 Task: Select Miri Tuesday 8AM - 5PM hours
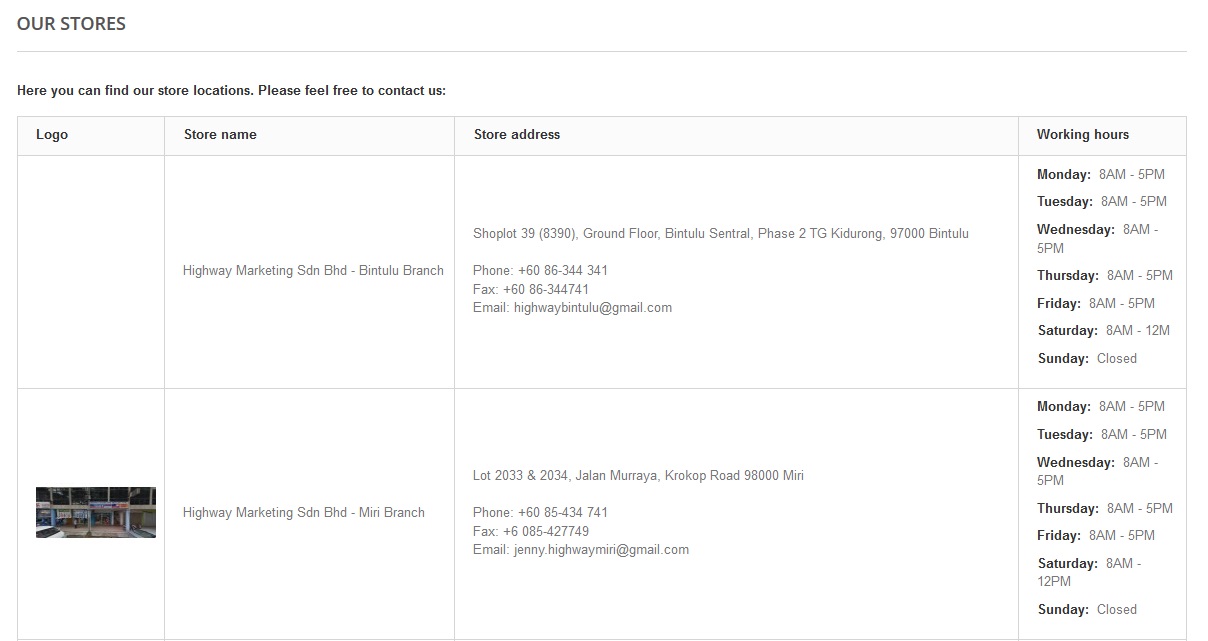click(1102, 434)
